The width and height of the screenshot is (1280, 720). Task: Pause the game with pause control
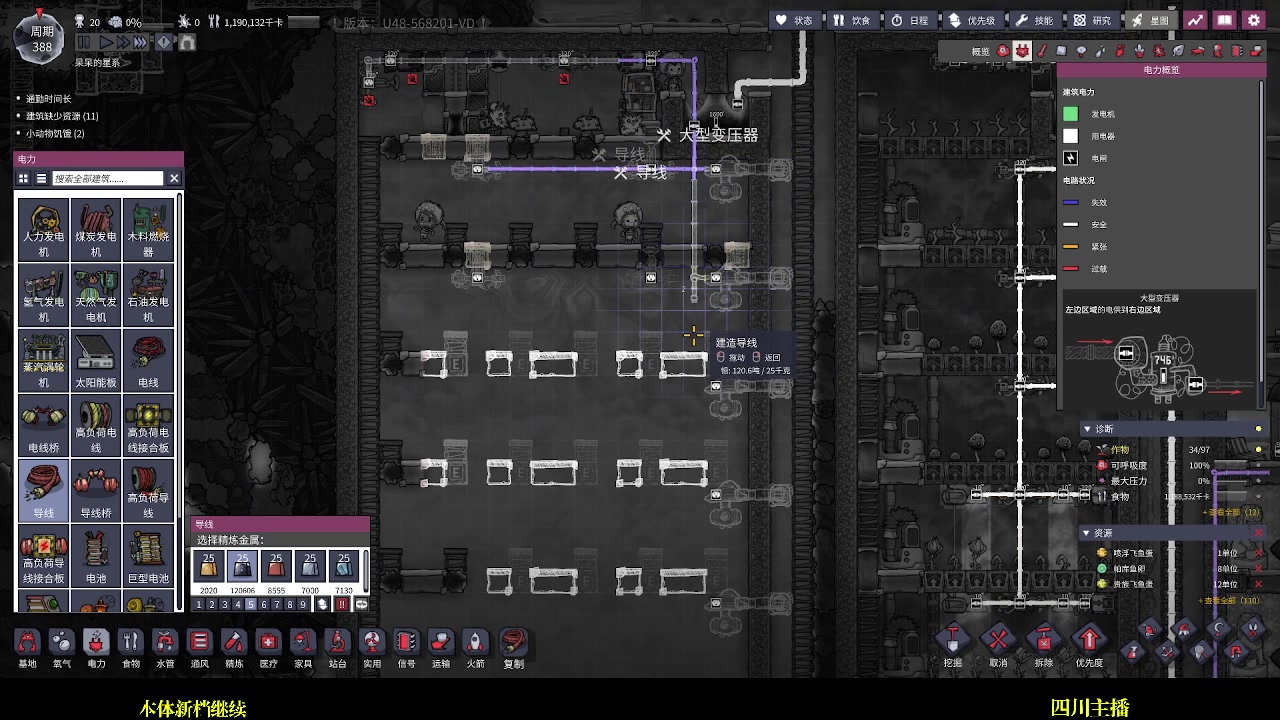(84, 42)
